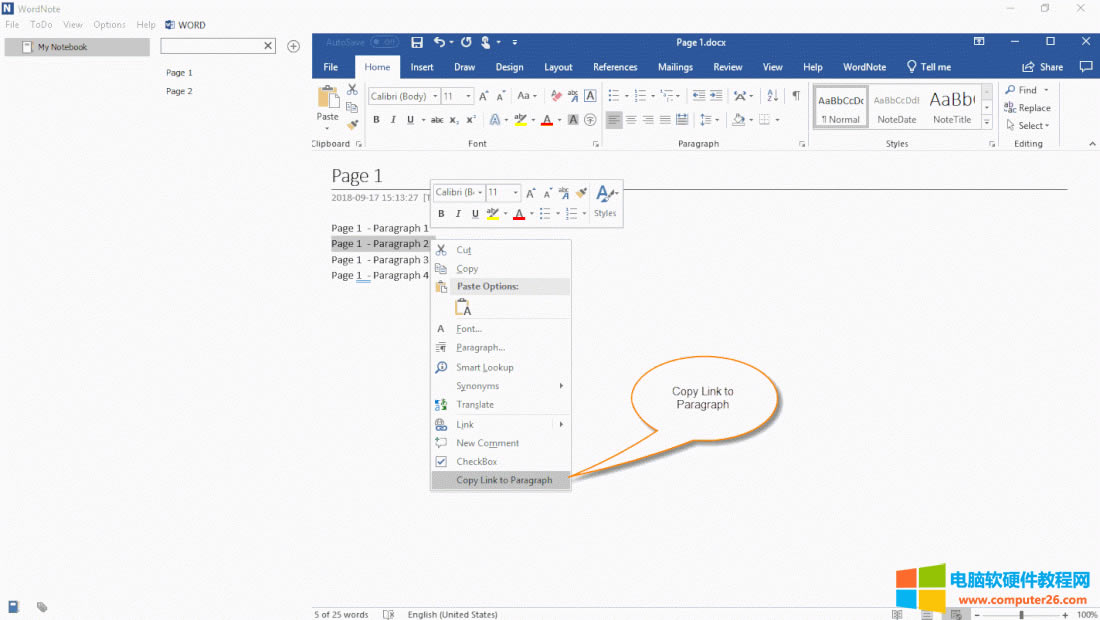Click the Replace button in Editing group

pyautogui.click(x=1028, y=108)
